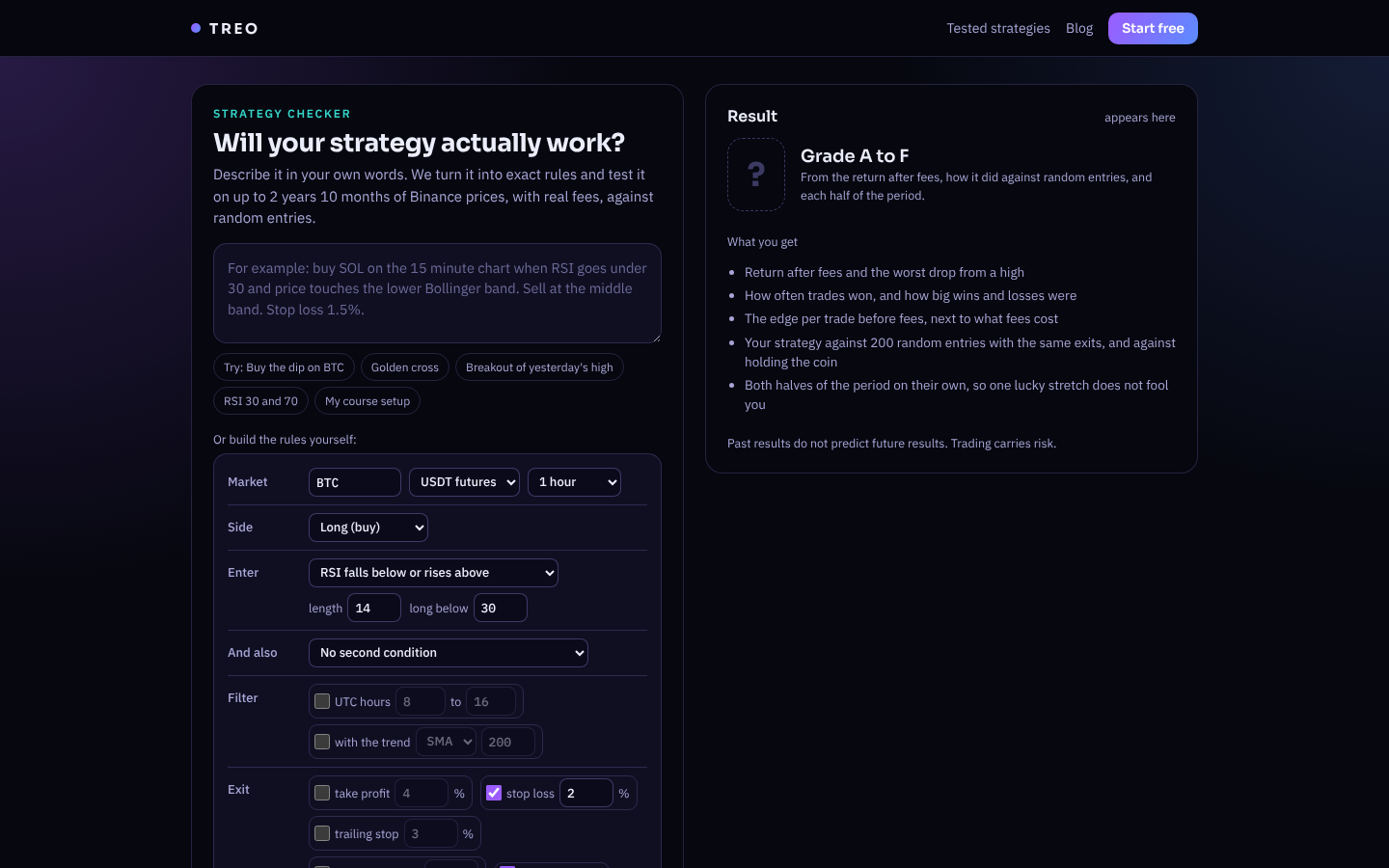Click the RSI length field showing 14
The image size is (1389, 868).
coord(374,608)
